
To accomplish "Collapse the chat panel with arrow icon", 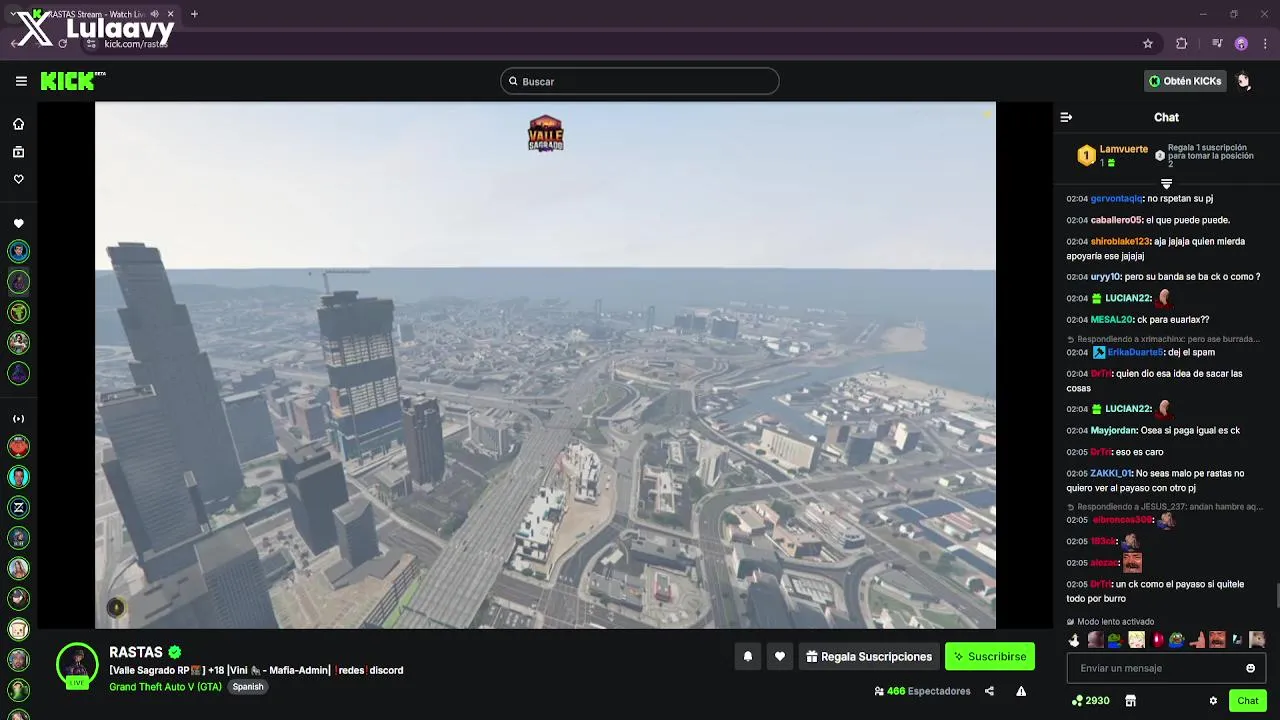I will click(x=1066, y=117).
